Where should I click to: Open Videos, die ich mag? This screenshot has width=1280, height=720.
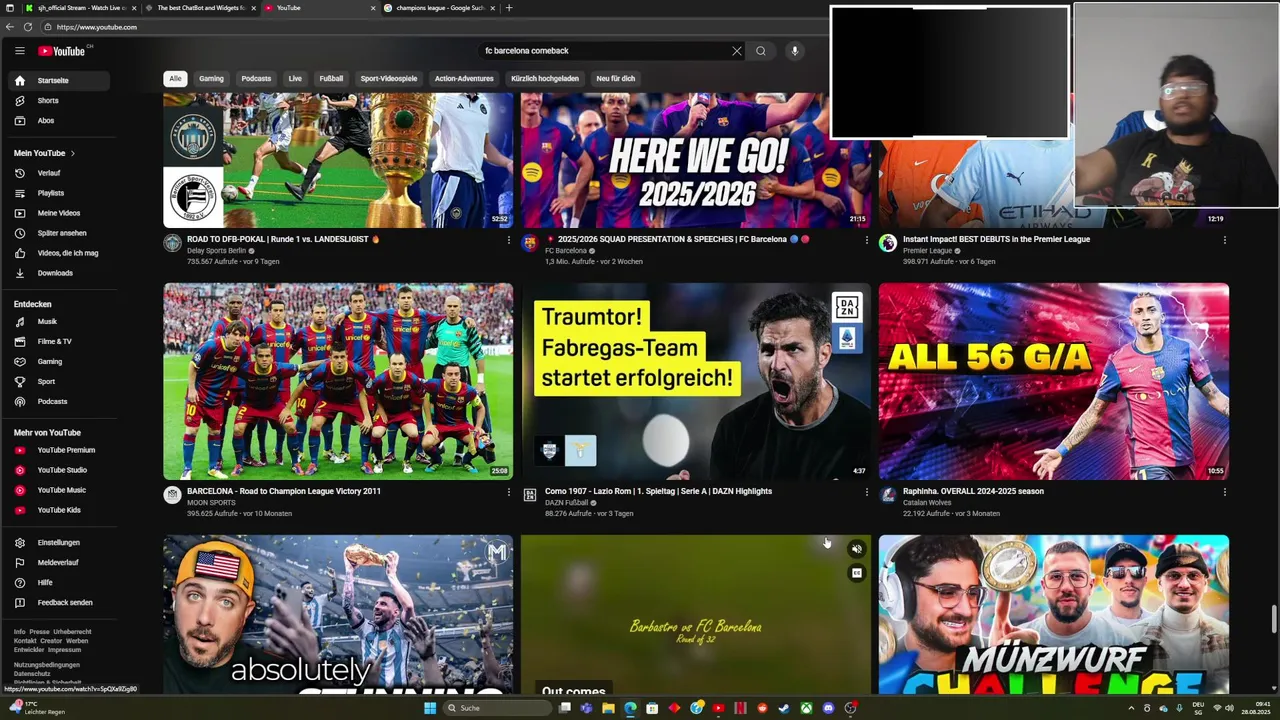pos(68,253)
